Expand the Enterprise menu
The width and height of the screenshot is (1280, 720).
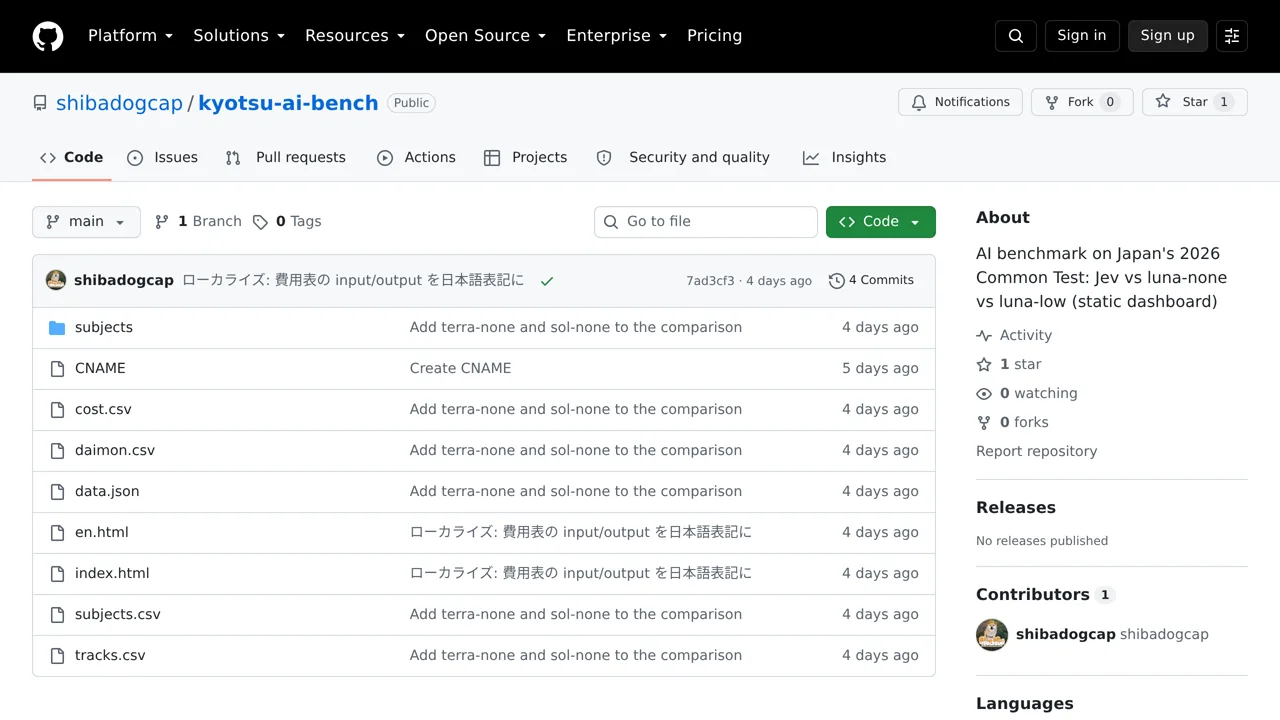pos(616,36)
